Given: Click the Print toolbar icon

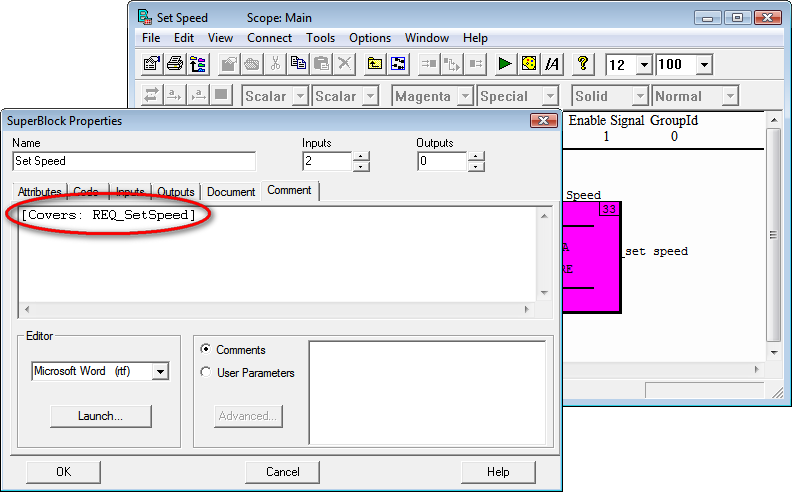Looking at the screenshot, I should point(175,64).
